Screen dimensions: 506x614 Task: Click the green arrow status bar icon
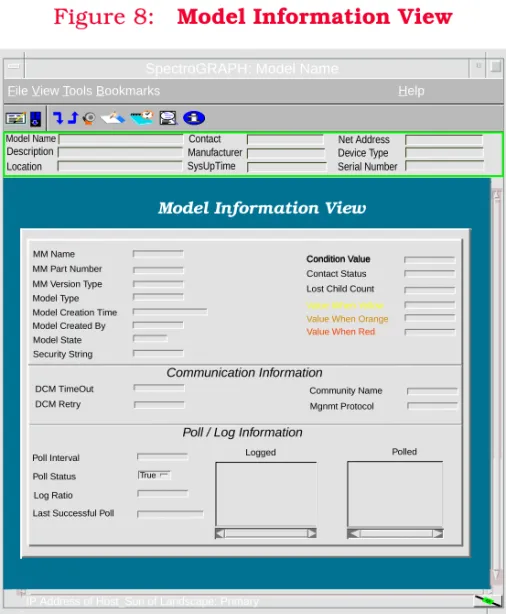click(488, 600)
